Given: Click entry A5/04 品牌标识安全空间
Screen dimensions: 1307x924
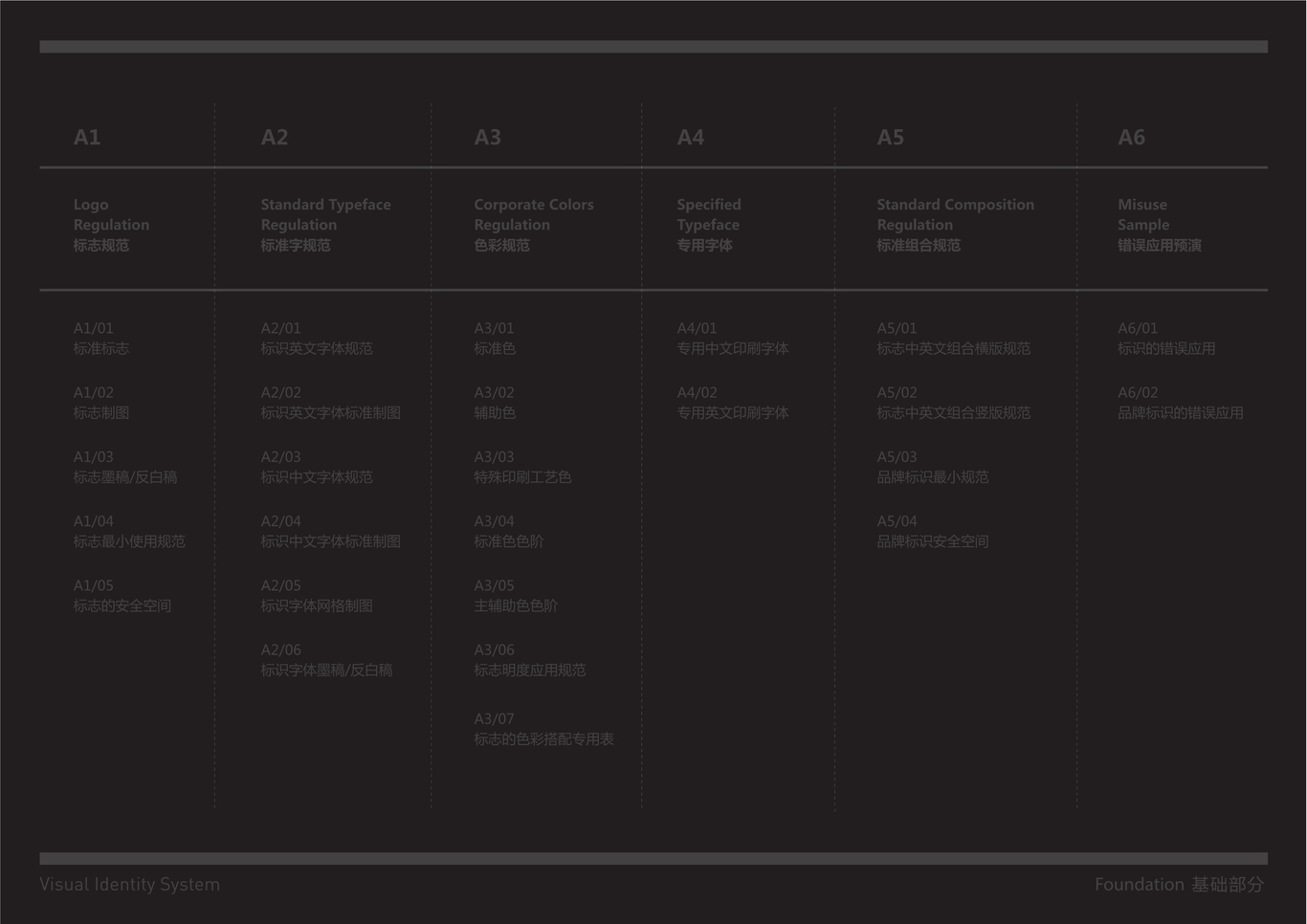Looking at the screenshot, I should [933, 531].
